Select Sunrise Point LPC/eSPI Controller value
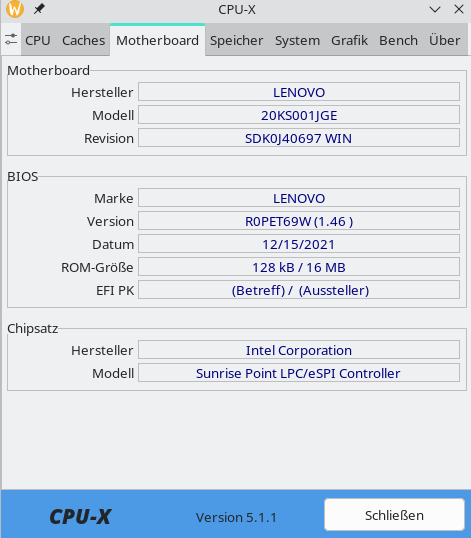 [x=299, y=373]
